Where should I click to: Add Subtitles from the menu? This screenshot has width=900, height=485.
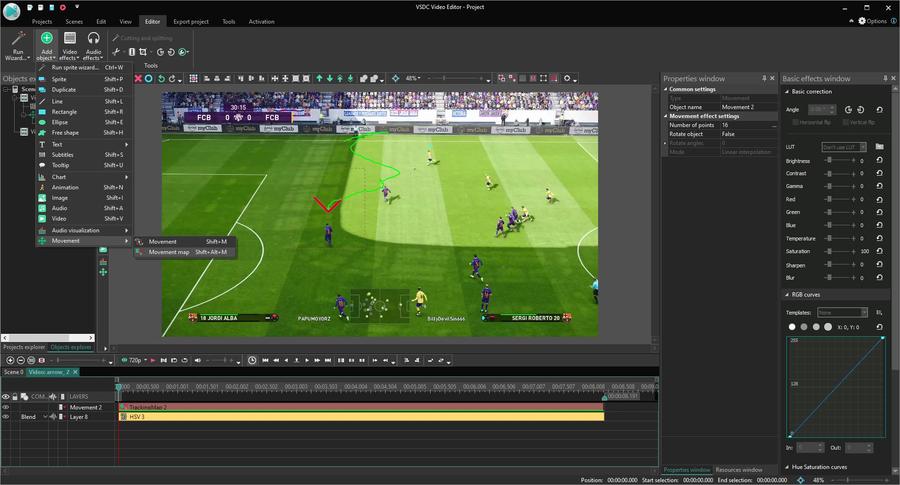pos(84,155)
